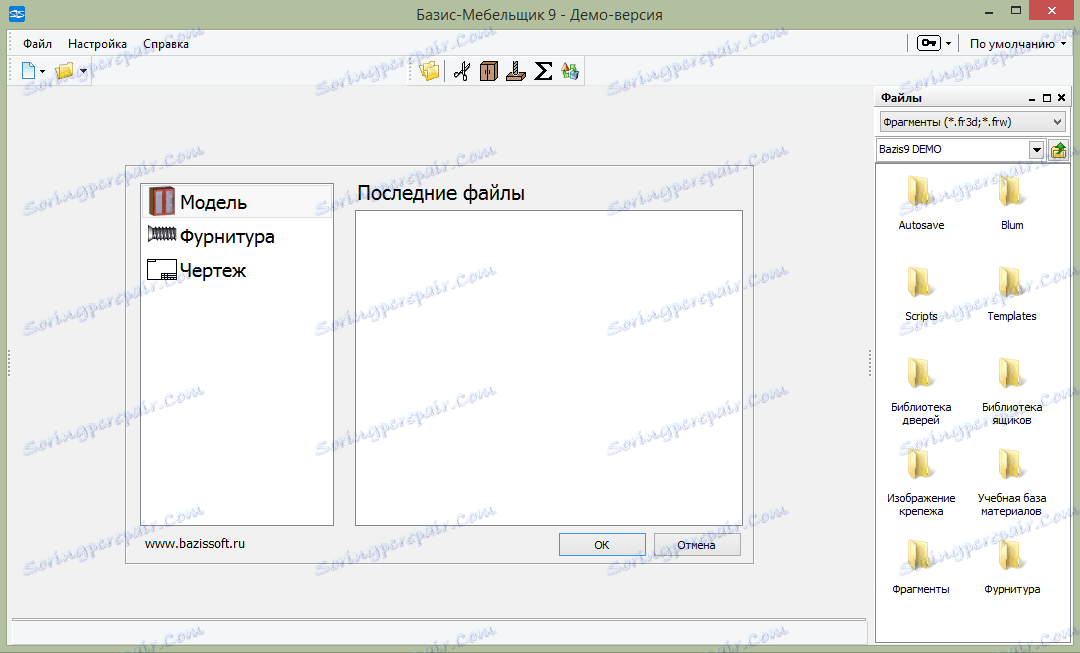The image size is (1080, 653).
Task: Launch the cutting module scissors icon
Action: (x=461, y=70)
